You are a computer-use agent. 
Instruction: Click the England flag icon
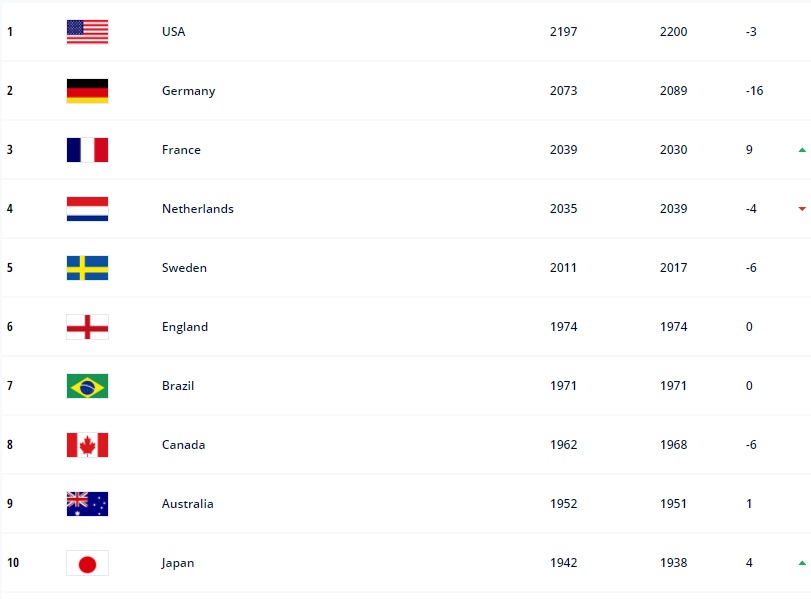87,327
